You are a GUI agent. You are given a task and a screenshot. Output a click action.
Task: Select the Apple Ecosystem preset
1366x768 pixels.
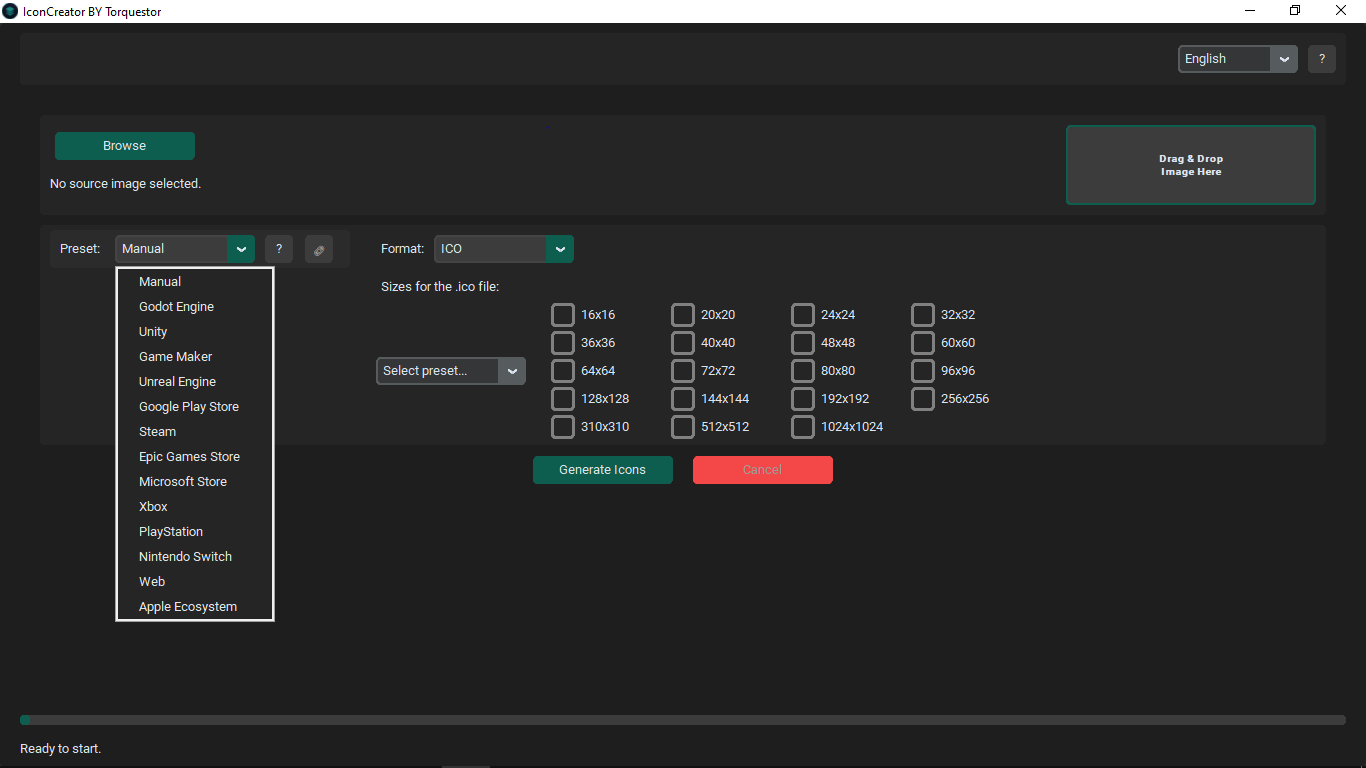point(195,607)
